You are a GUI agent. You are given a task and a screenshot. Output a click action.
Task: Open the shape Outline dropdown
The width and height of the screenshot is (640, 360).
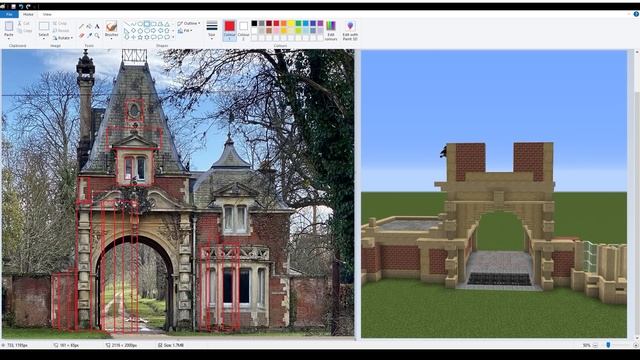point(188,23)
